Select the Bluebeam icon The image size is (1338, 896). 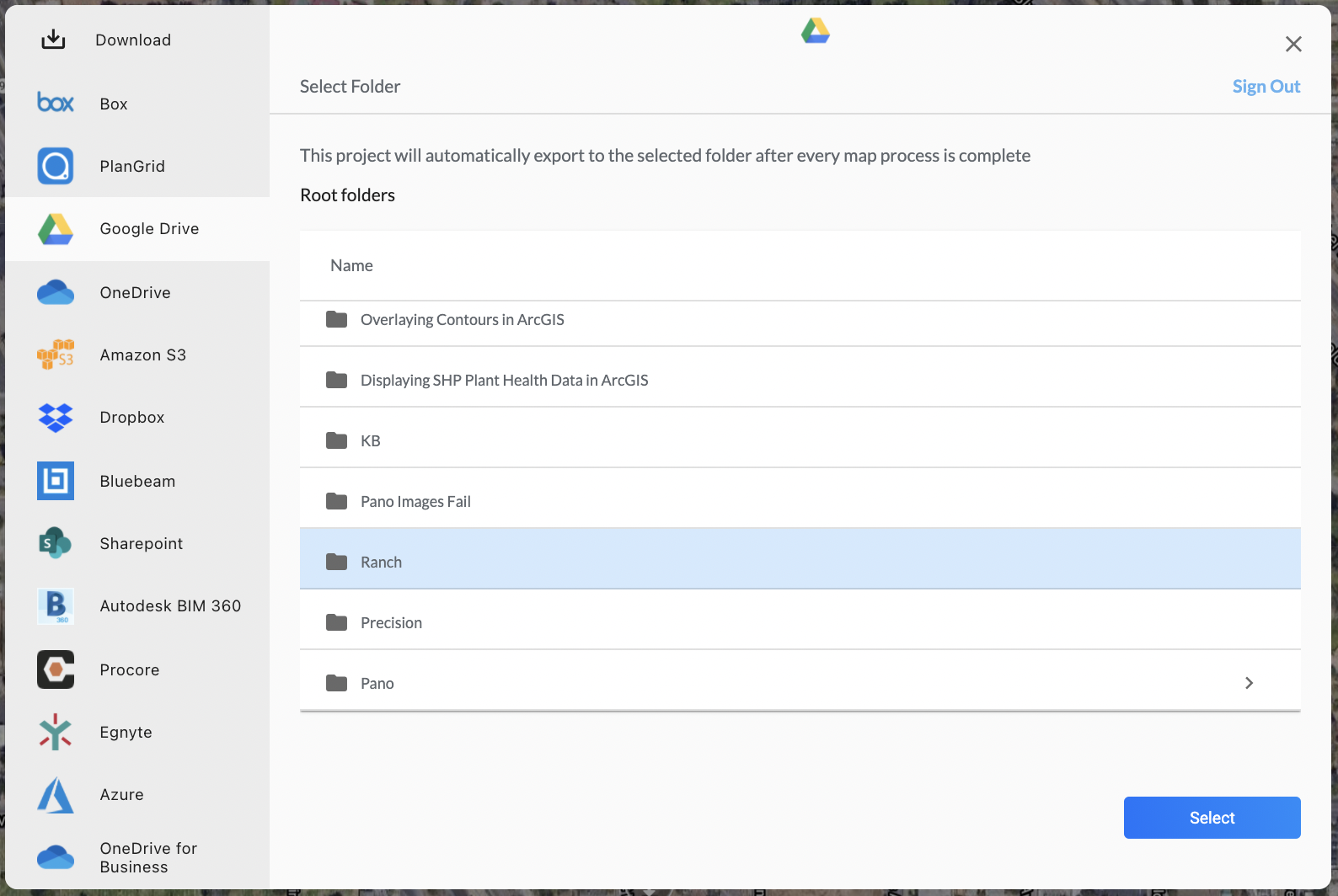[56, 481]
